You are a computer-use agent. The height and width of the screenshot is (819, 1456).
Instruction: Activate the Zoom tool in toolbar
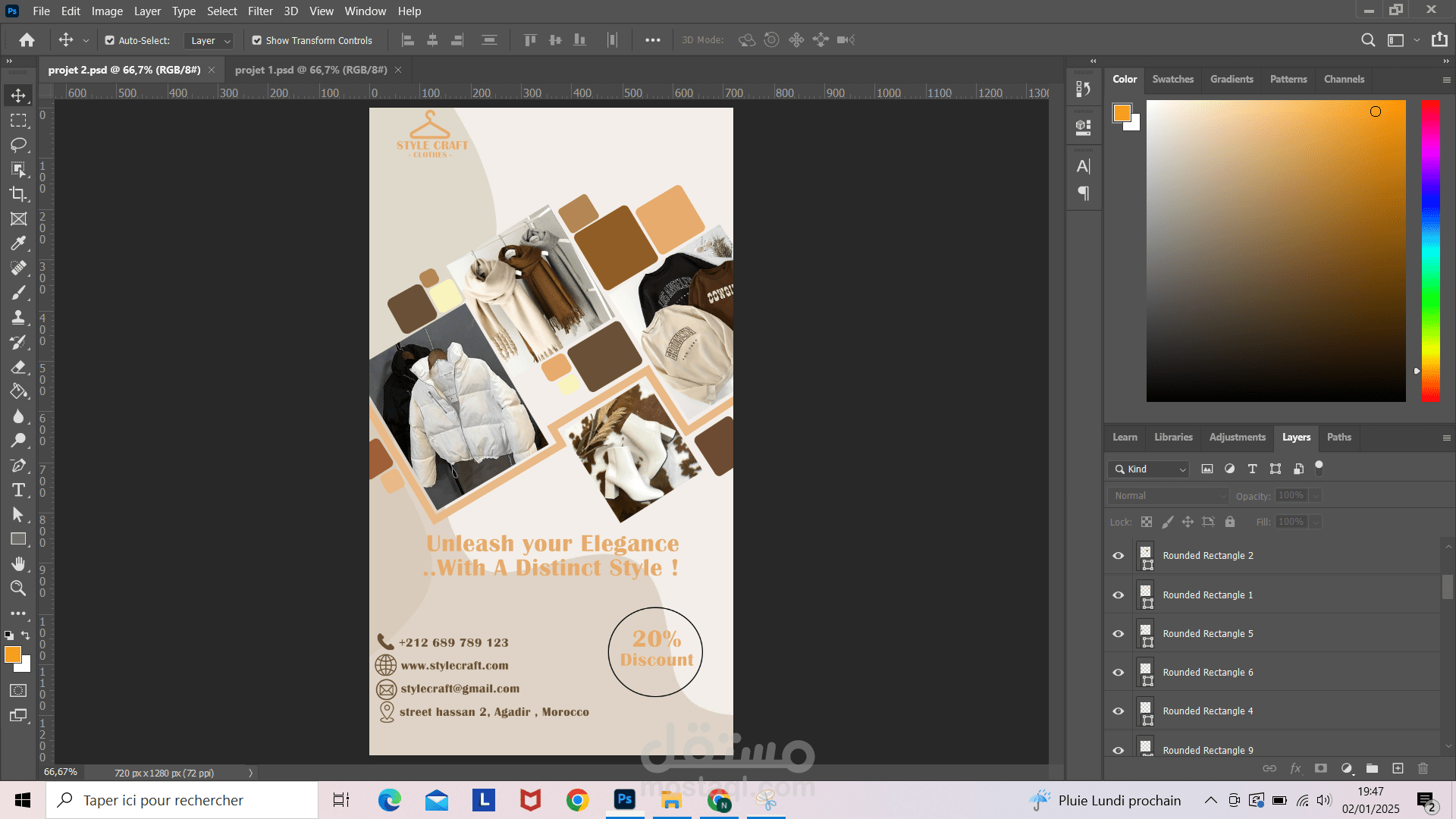(18, 588)
